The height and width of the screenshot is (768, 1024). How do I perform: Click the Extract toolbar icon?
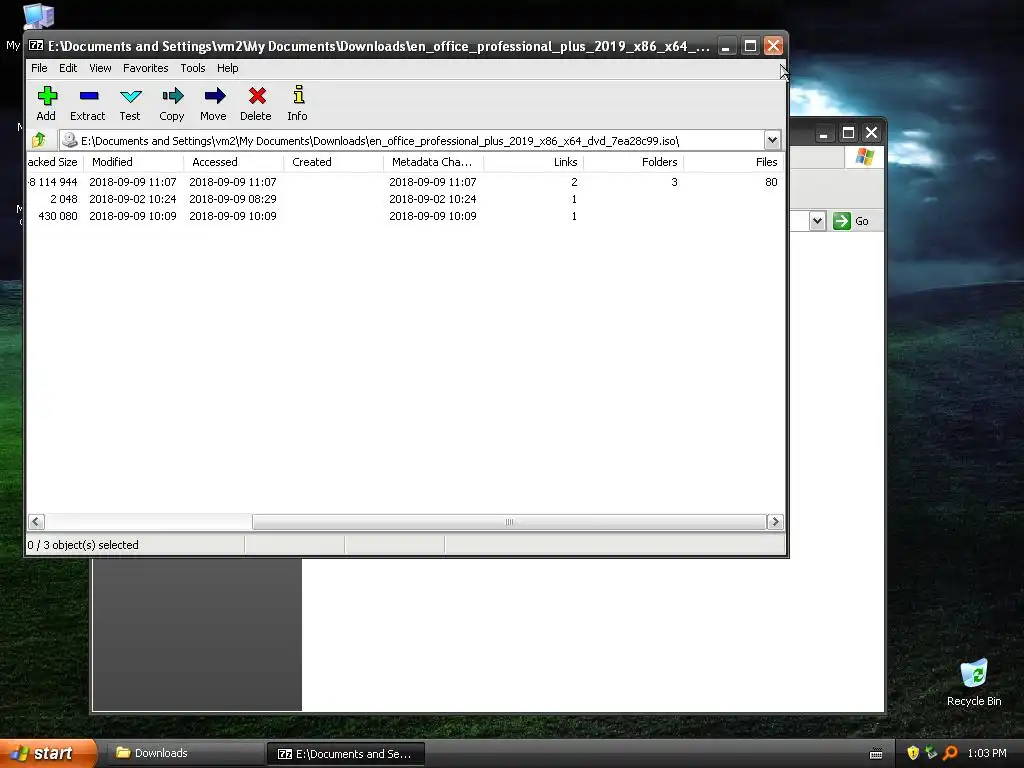tap(88, 96)
